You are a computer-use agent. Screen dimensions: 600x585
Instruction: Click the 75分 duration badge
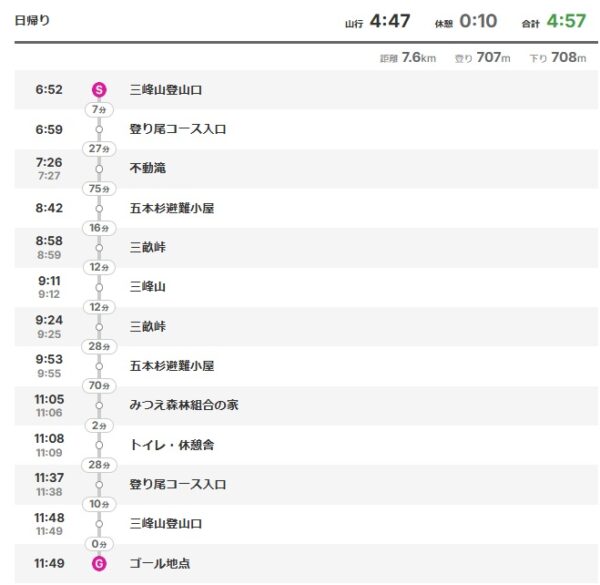tap(98, 188)
